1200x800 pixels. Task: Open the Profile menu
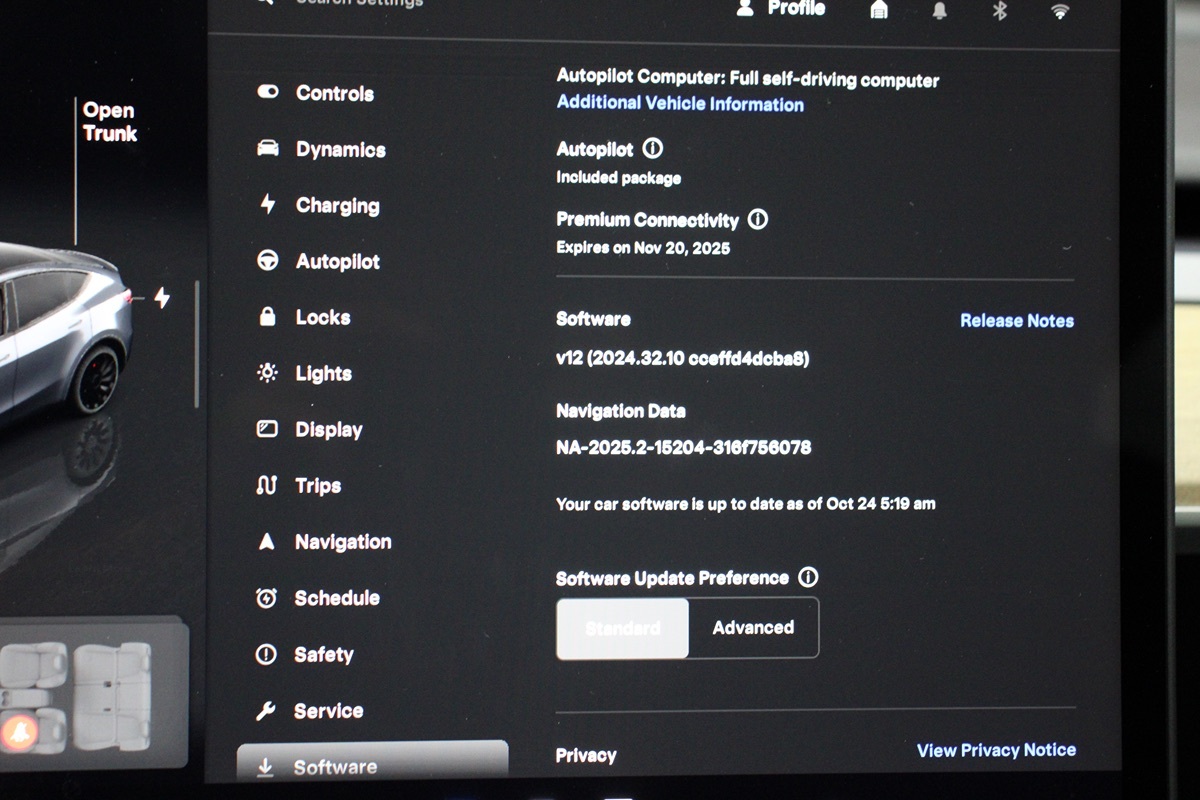coord(783,9)
